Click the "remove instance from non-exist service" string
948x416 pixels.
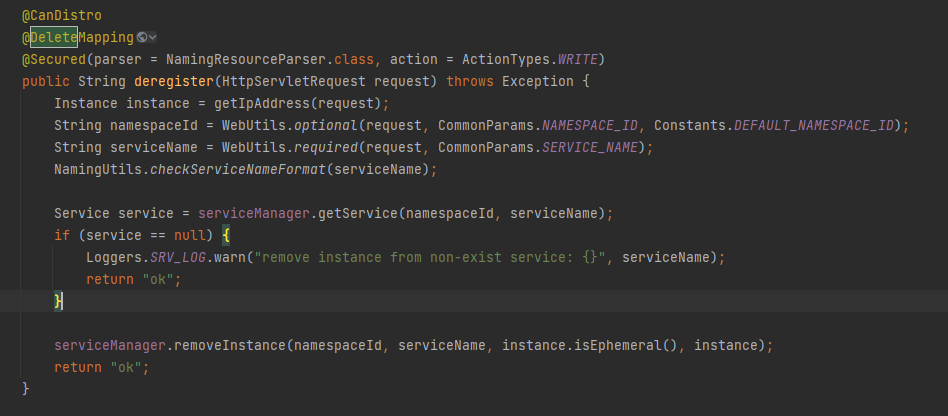pyautogui.click(x=430, y=257)
